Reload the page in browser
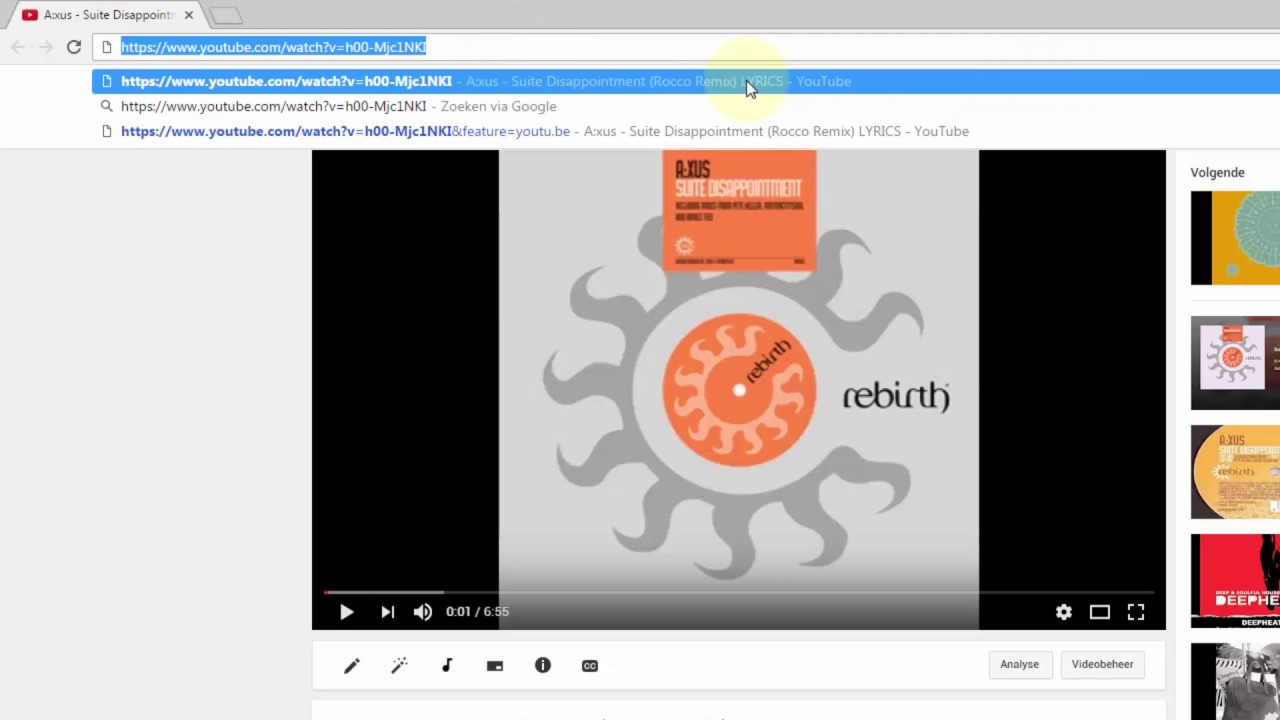 coord(74,47)
